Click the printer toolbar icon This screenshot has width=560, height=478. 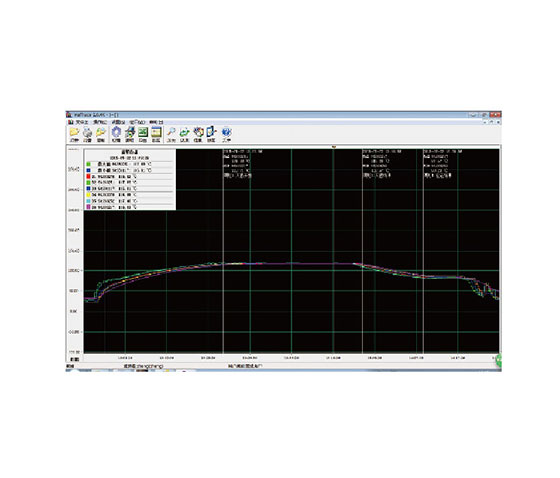click(88, 133)
